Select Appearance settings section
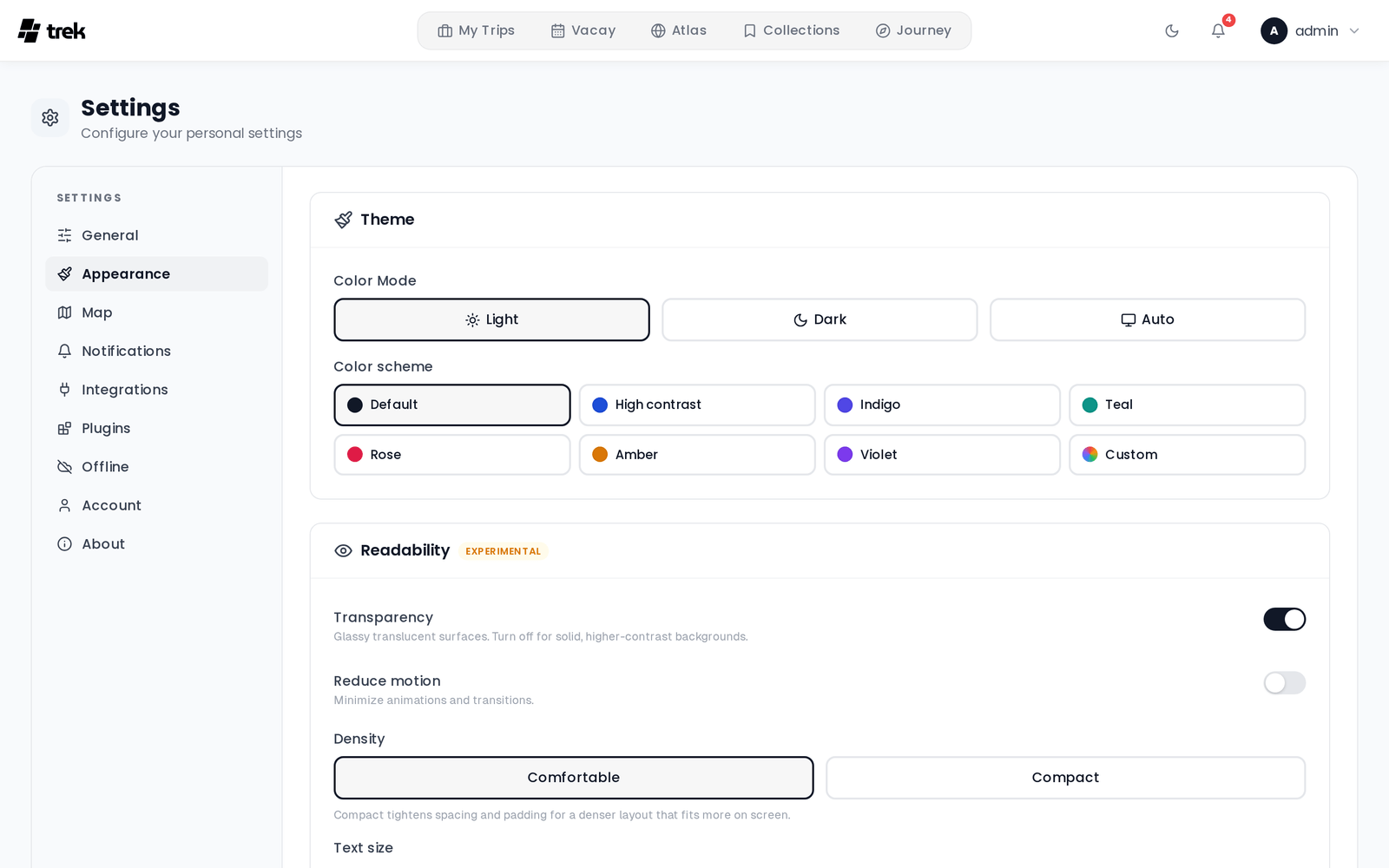 pos(156,273)
